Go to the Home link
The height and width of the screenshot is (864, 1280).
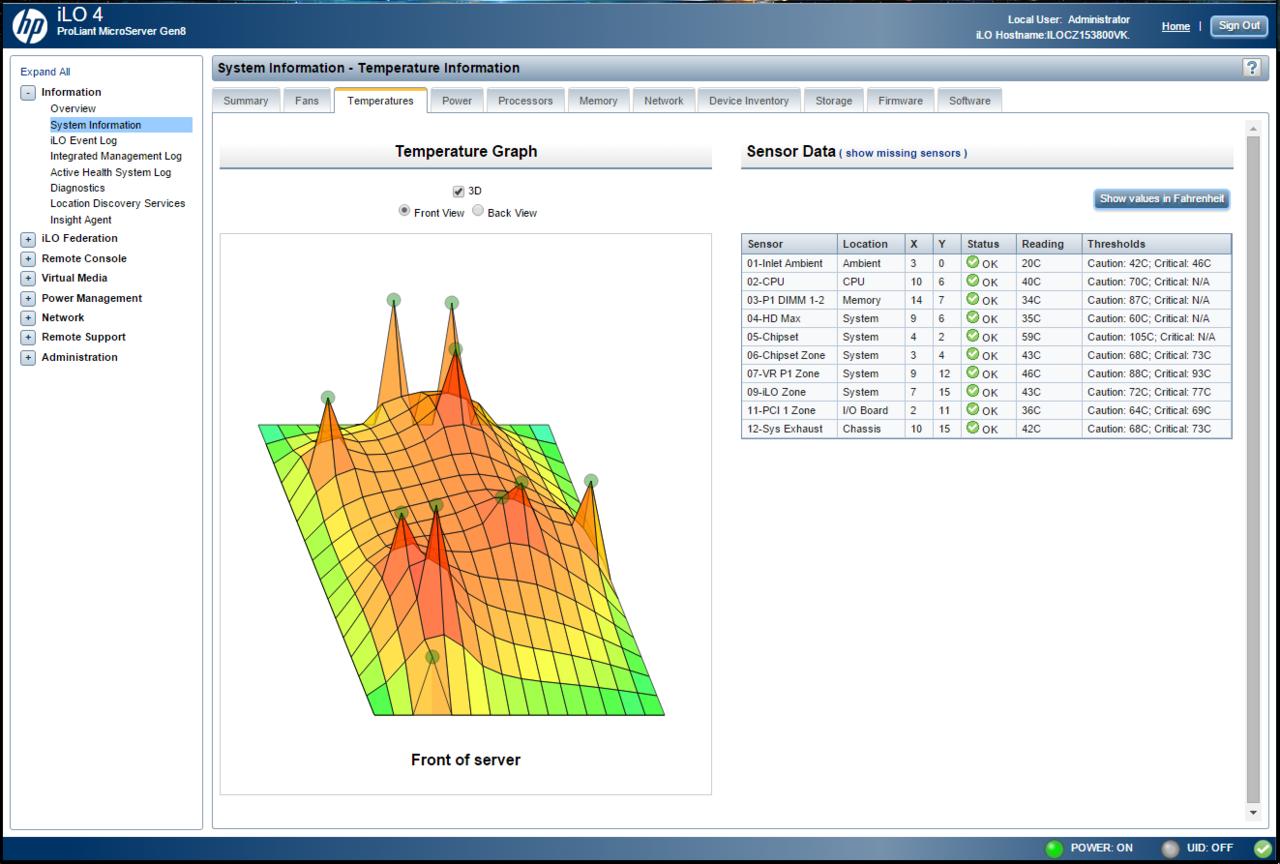coord(1176,26)
